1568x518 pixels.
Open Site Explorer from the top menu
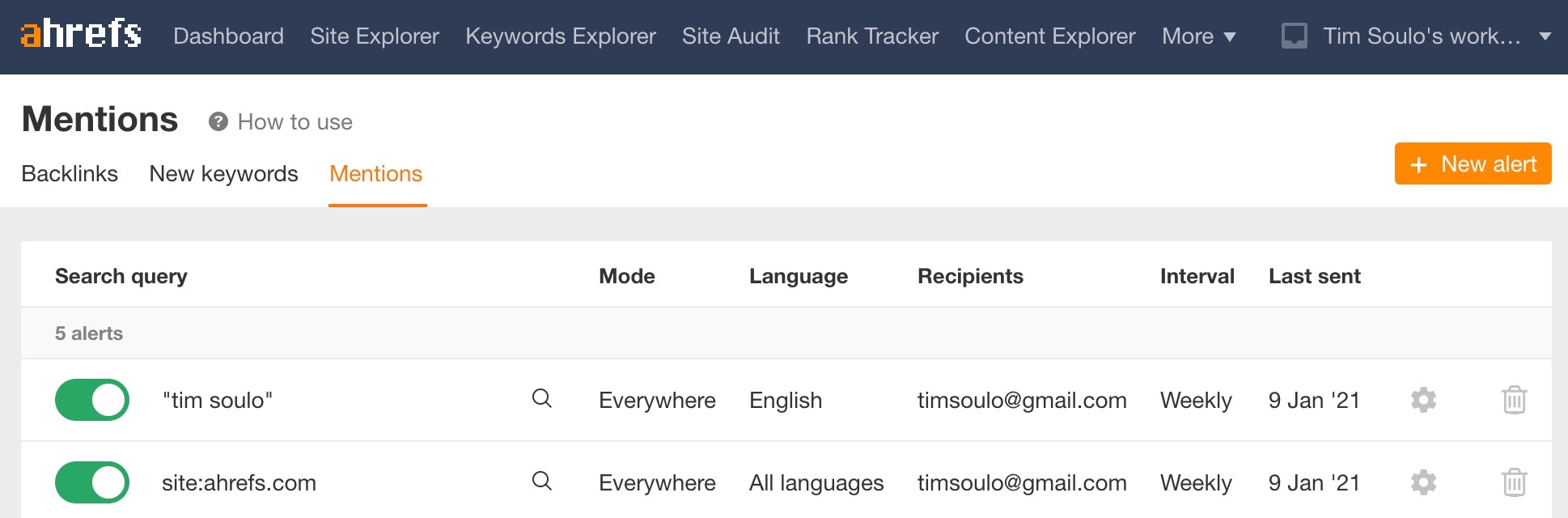point(375,36)
